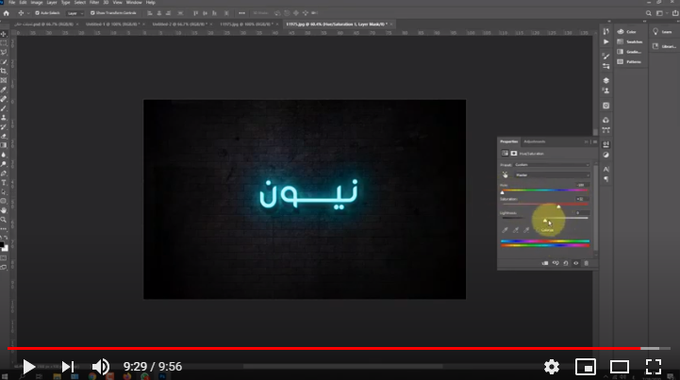The height and width of the screenshot is (380, 680).
Task: Select the layer mask icon in Properties
Action: (x=514, y=153)
